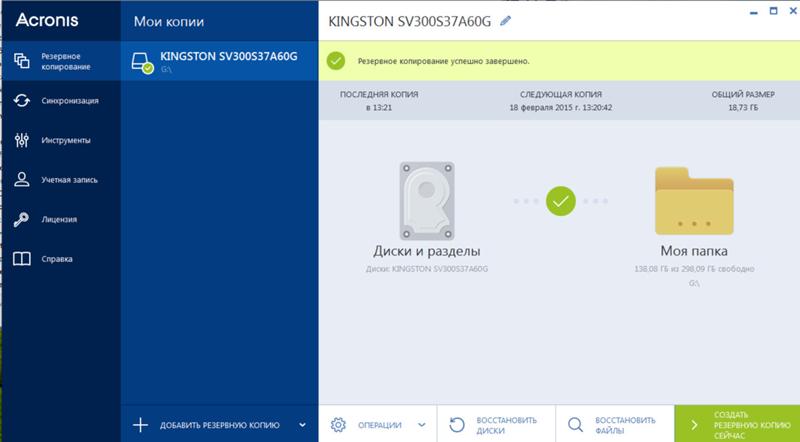Click the Последняя копия time в 13:21
Image resolution: width=800 pixels, height=442 pixels.
click(x=379, y=108)
